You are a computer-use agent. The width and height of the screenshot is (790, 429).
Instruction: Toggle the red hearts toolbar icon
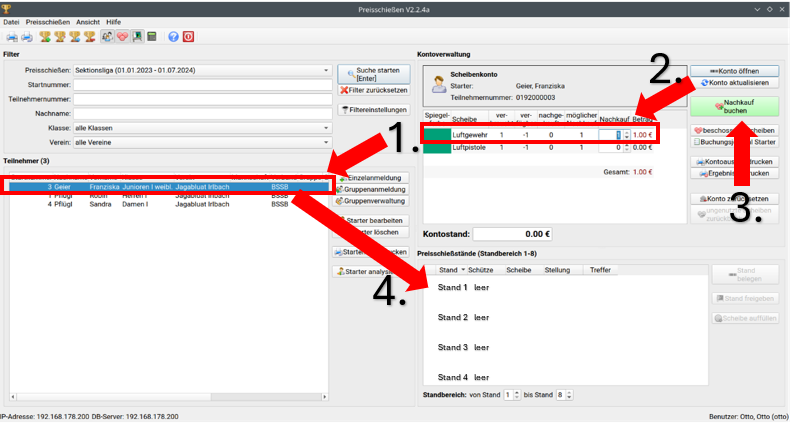pos(123,36)
